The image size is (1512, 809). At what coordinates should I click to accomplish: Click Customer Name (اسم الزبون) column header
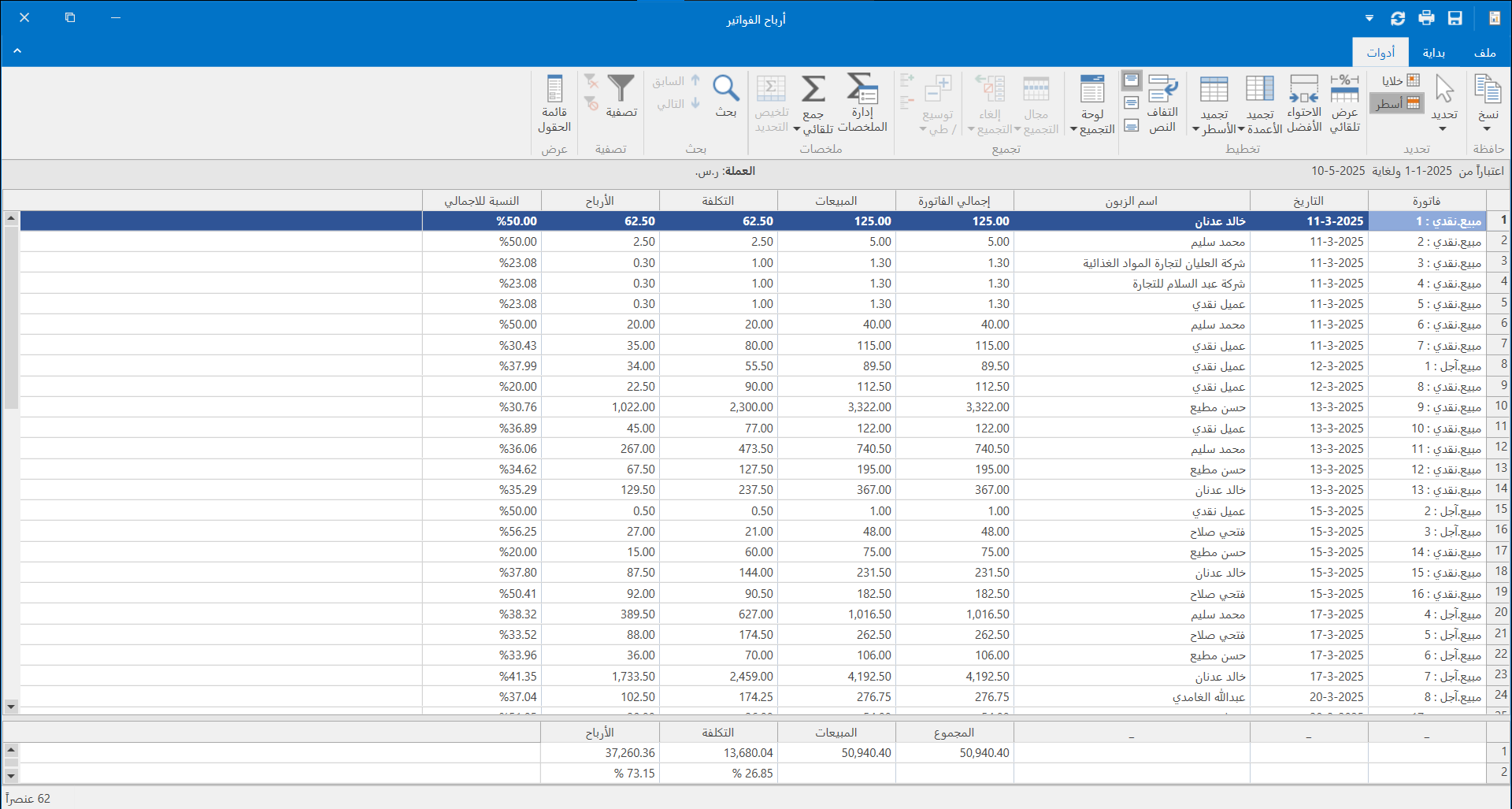pyautogui.click(x=1131, y=201)
